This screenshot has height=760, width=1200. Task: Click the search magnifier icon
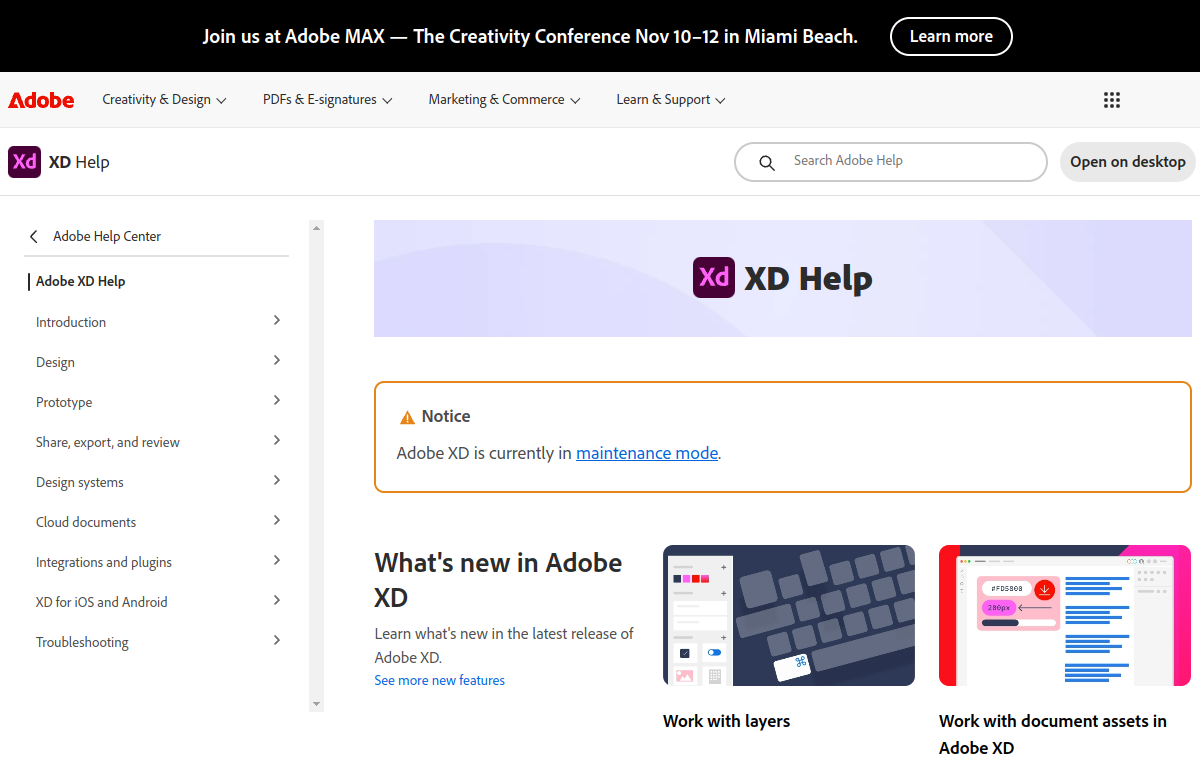767,162
